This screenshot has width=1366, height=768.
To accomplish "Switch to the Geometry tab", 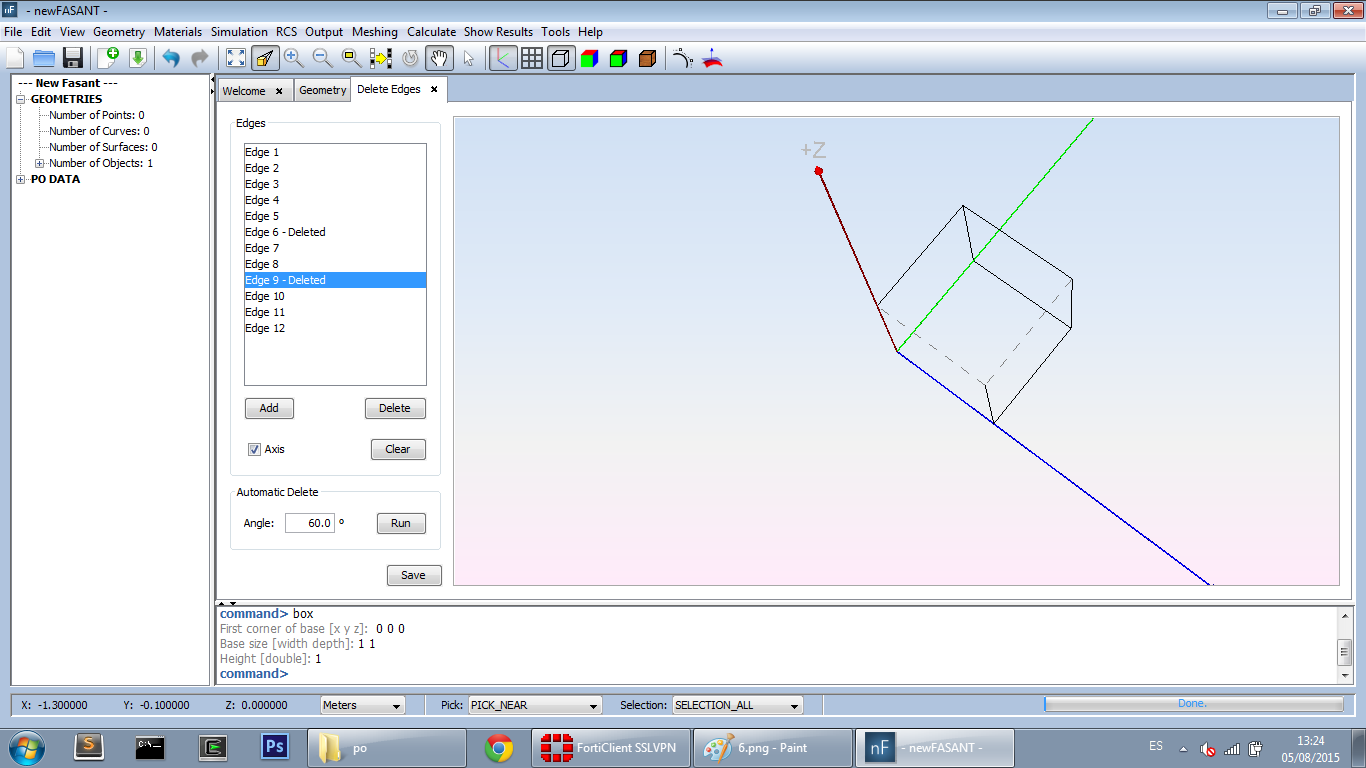I will coord(322,90).
